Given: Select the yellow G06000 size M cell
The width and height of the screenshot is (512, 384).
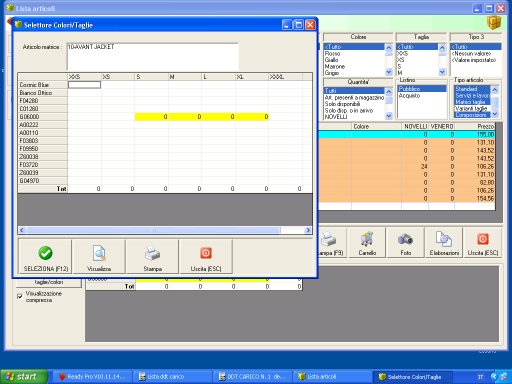Looking at the screenshot, I should pos(185,117).
